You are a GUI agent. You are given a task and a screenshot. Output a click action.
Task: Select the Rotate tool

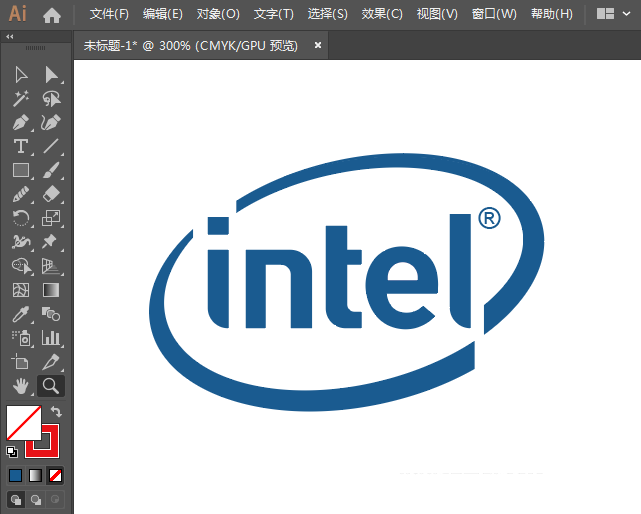[x=21, y=218]
